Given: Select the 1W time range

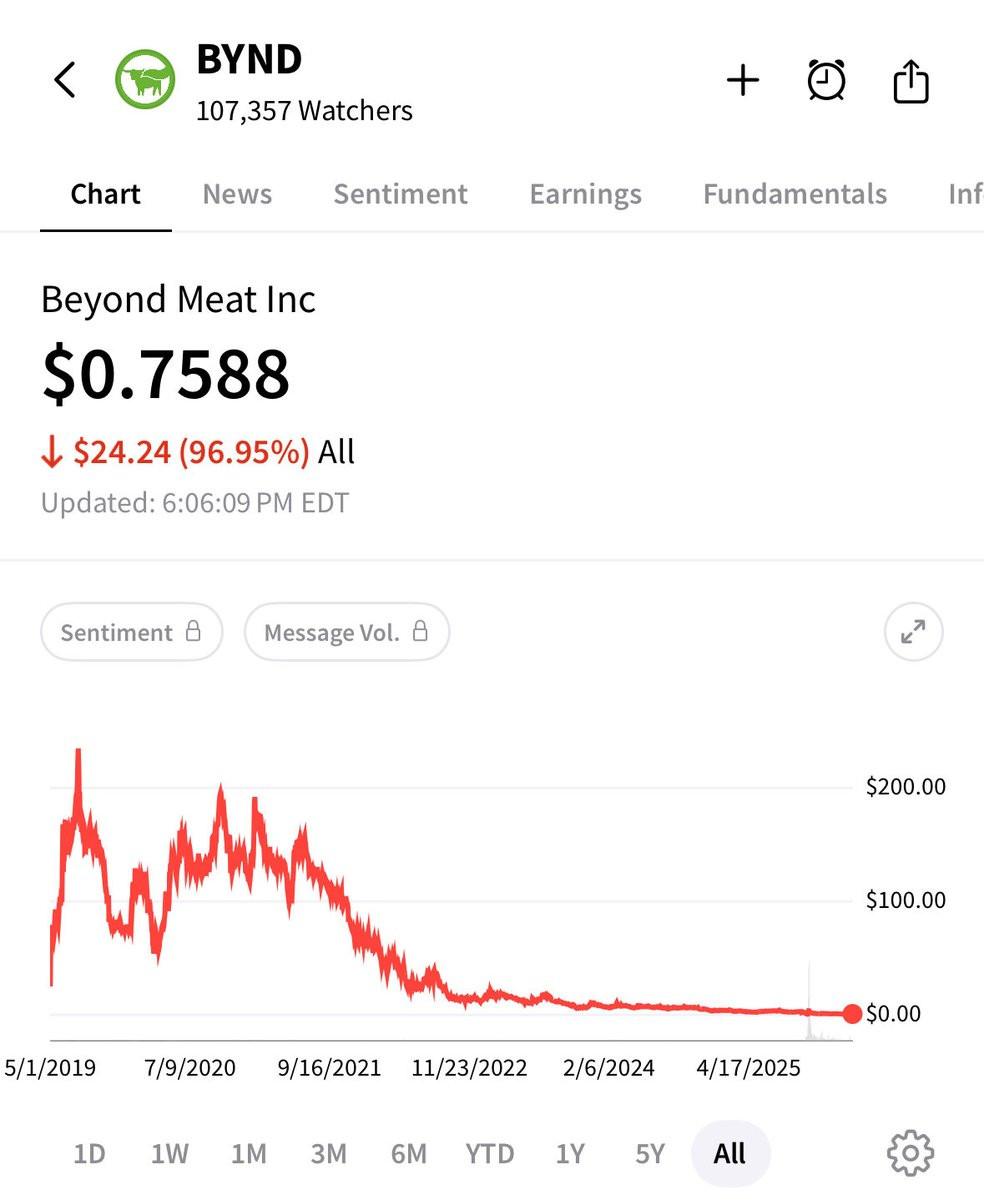Looking at the screenshot, I should point(170,1153).
